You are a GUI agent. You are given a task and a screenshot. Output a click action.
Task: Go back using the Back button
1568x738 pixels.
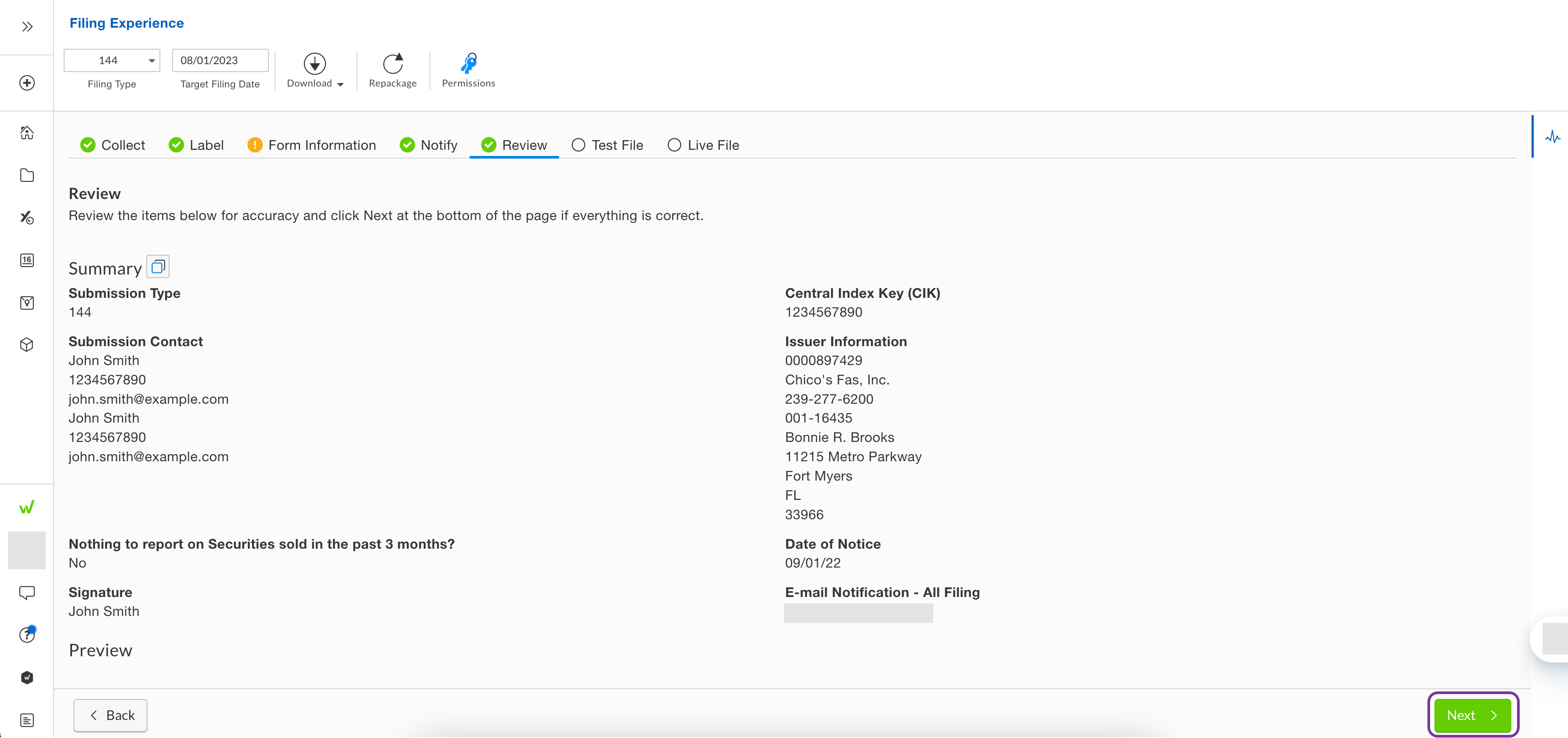pos(110,716)
